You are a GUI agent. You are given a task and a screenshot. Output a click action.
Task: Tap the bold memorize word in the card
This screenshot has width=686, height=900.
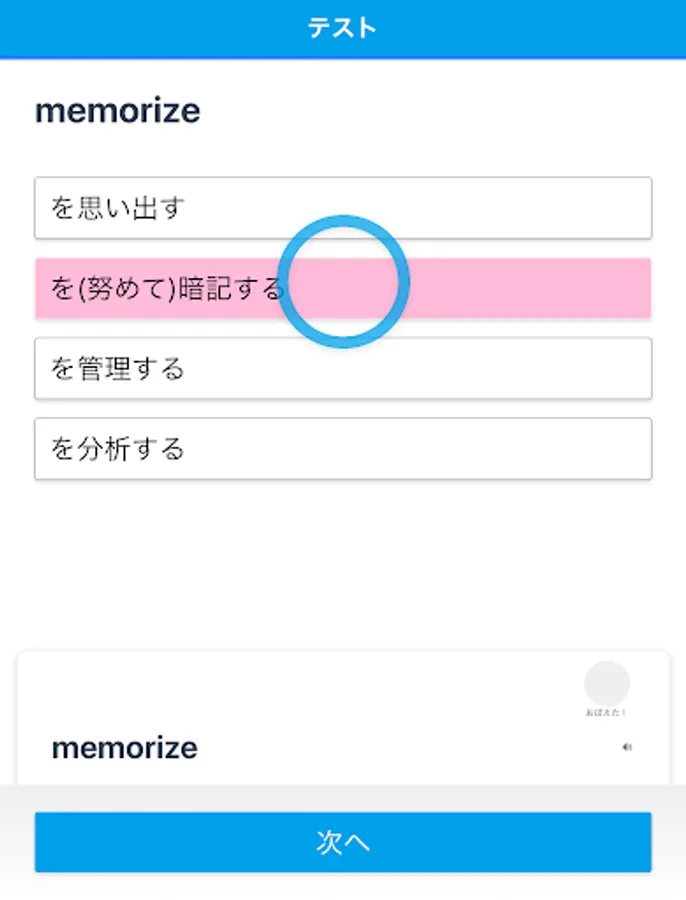(125, 748)
